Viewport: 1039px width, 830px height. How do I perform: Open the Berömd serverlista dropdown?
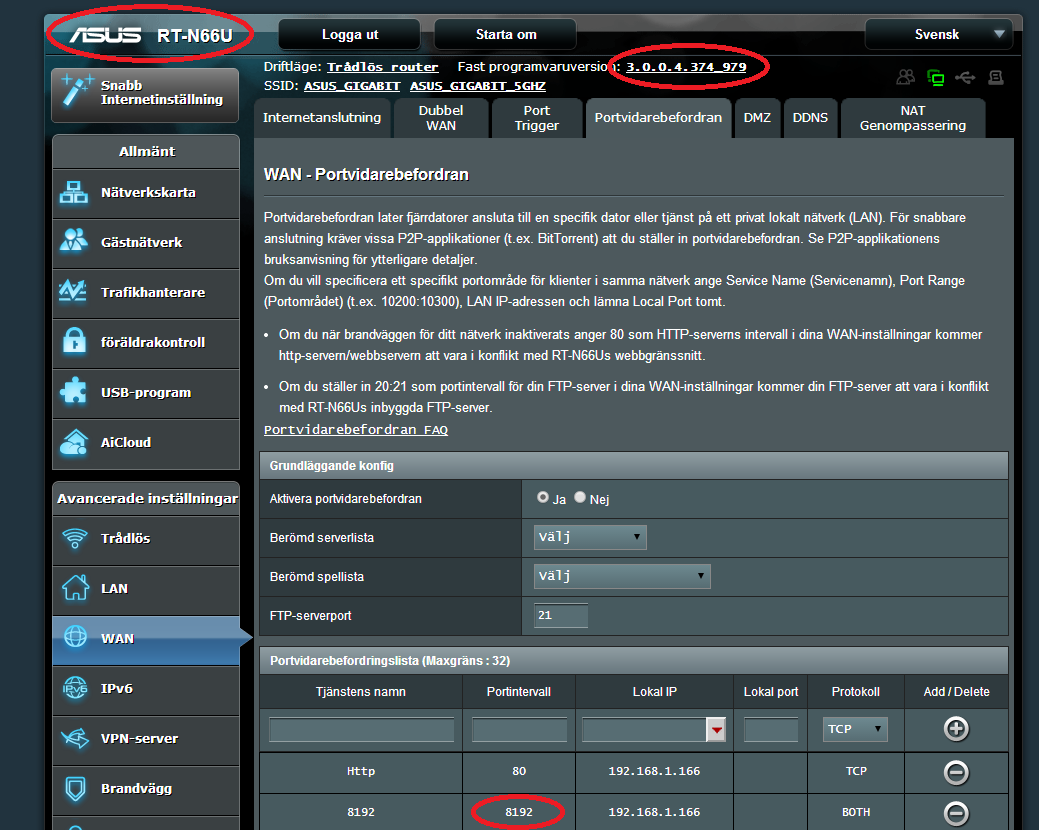pyautogui.click(x=590, y=537)
